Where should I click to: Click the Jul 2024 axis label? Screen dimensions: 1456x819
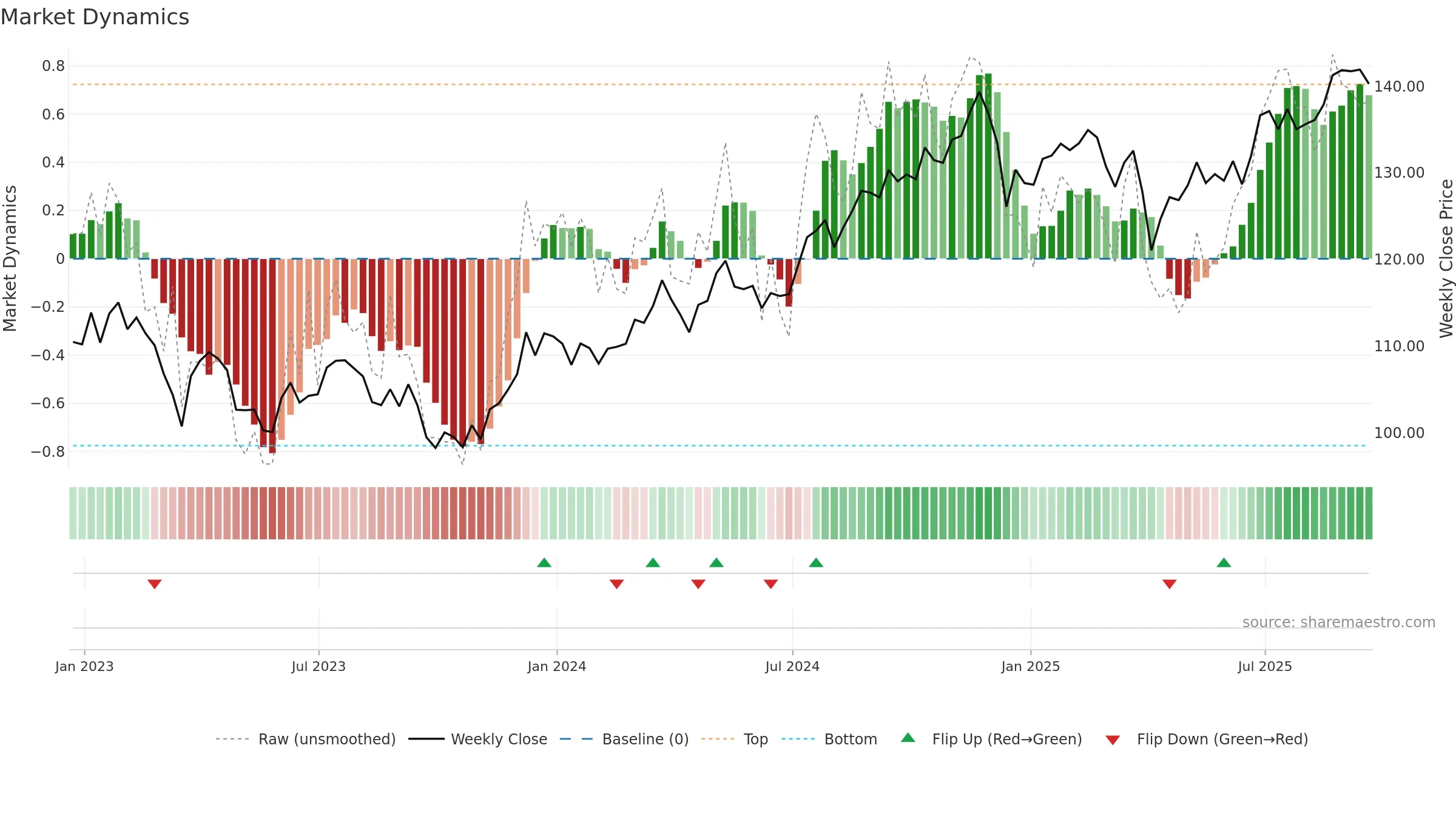click(x=792, y=666)
